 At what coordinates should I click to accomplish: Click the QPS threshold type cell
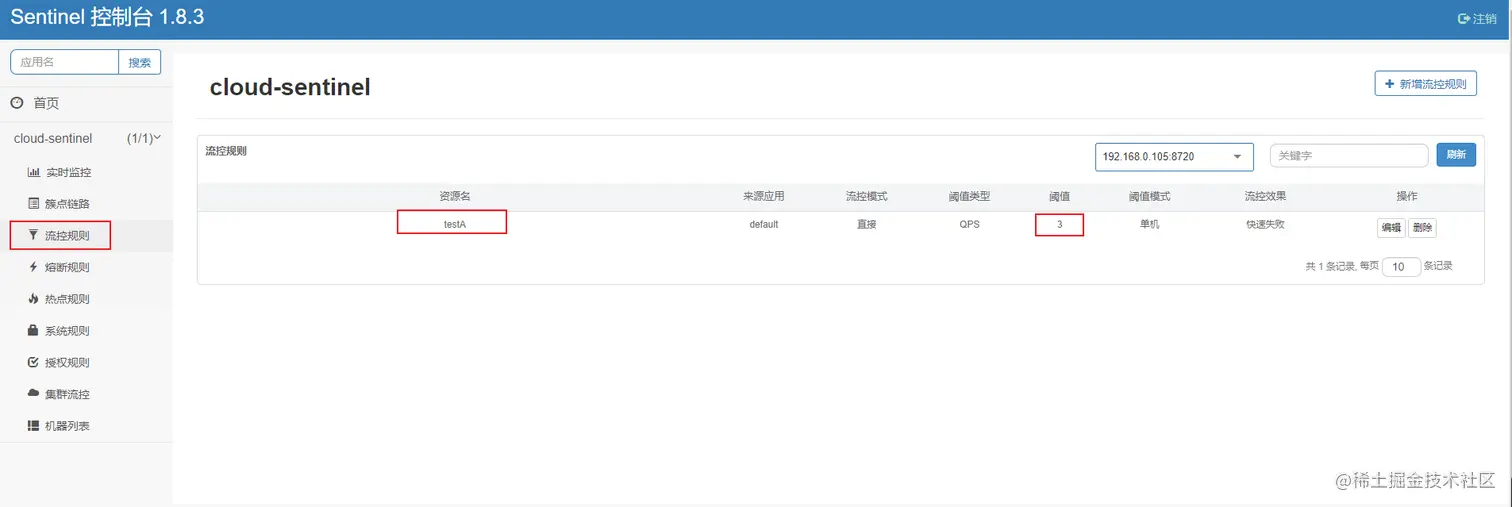pyautogui.click(x=969, y=224)
